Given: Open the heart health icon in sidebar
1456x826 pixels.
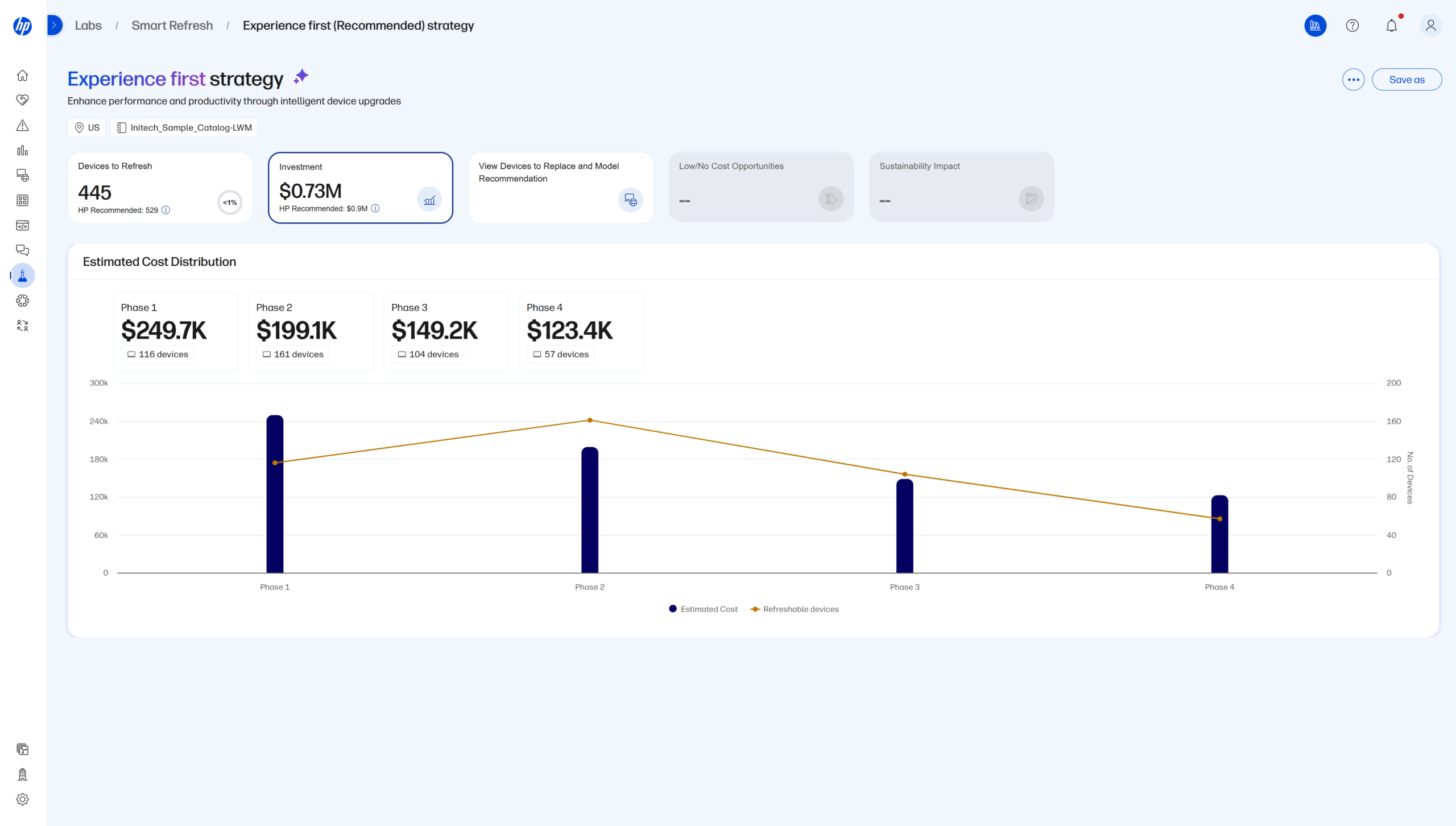Looking at the screenshot, I should [23, 100].
